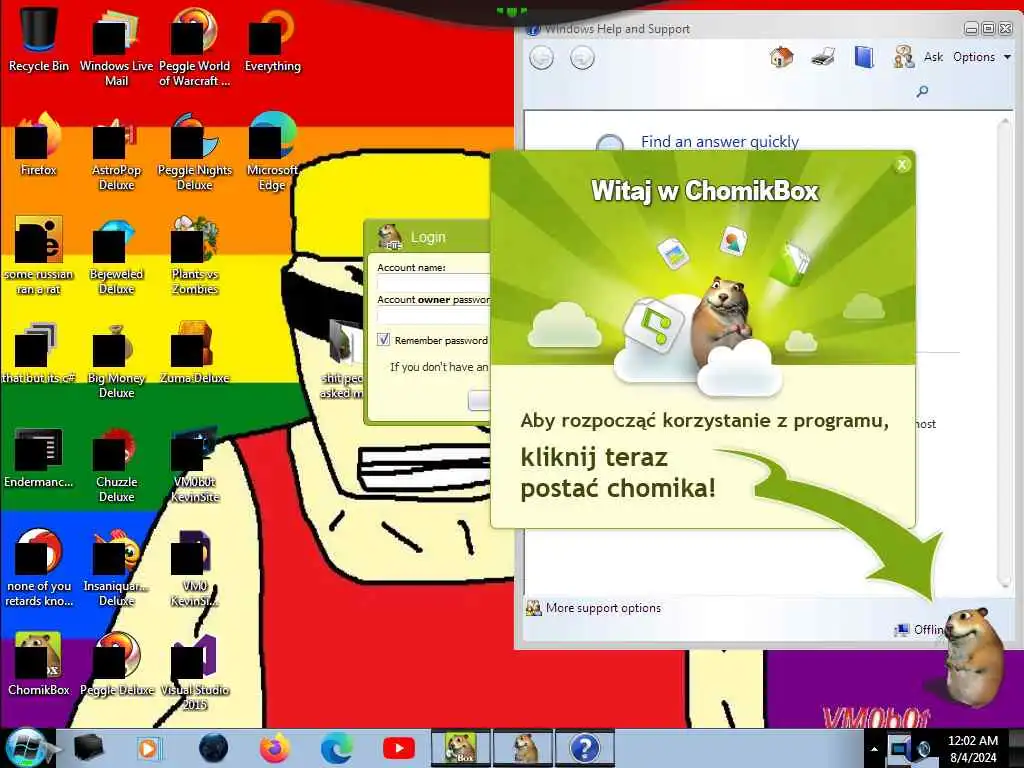The image size is (1024, 768).
Task: Open More support options link
Action: pyautogui.click(x=603, y=608)
